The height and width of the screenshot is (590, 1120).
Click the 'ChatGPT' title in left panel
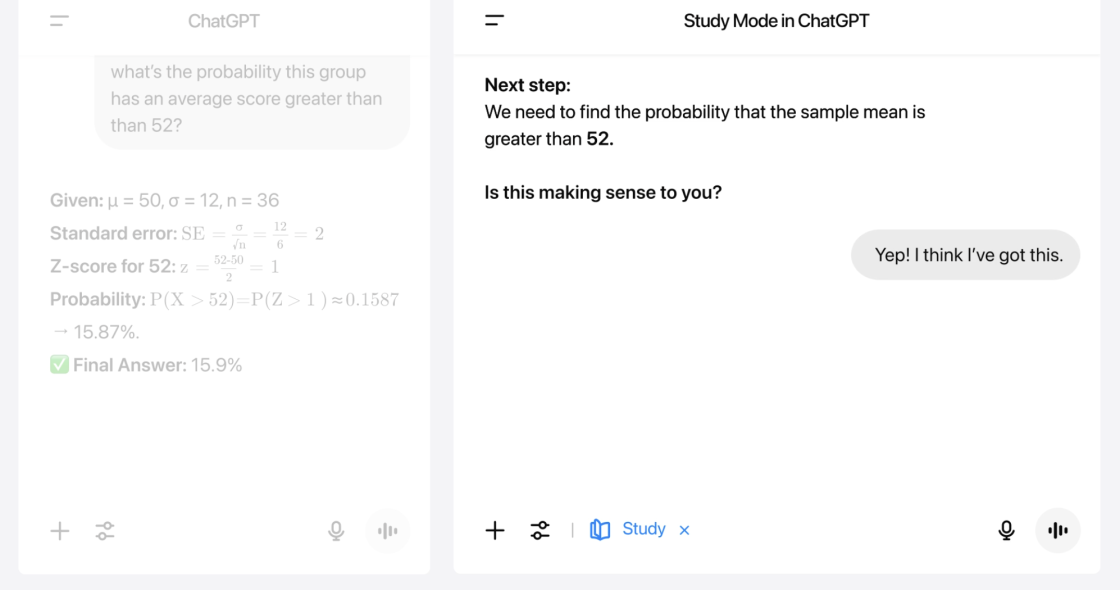click(x=224, y=21)
